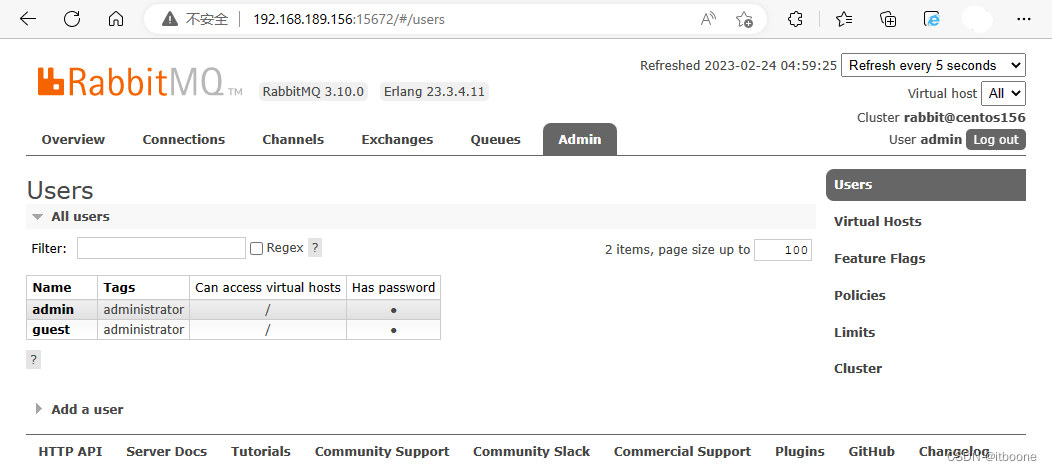Viewport: 1052px width, 471px height.
Task: Open the browser profile avatar
Action: [977, 19]
